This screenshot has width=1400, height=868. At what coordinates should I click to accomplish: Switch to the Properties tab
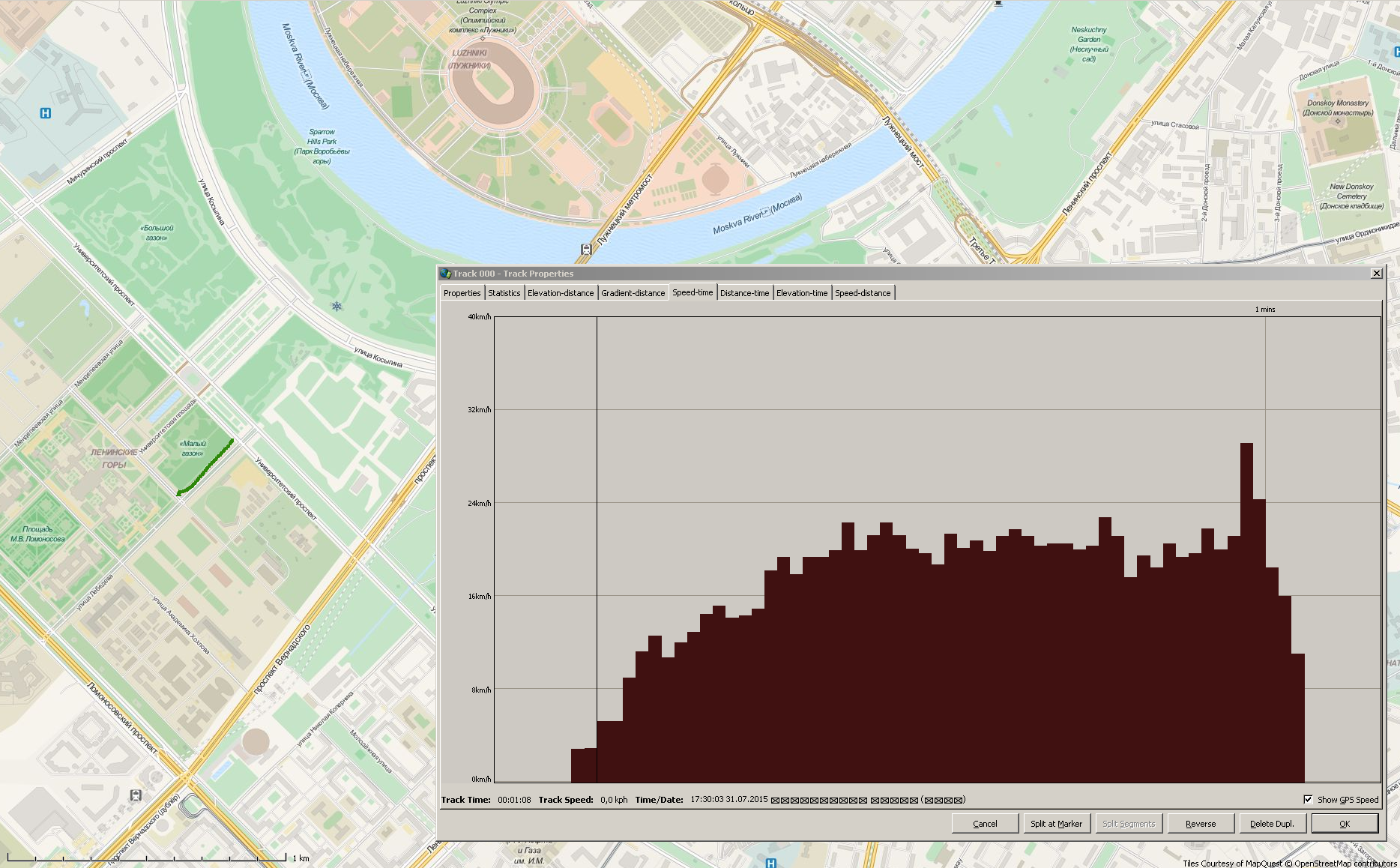462,293
